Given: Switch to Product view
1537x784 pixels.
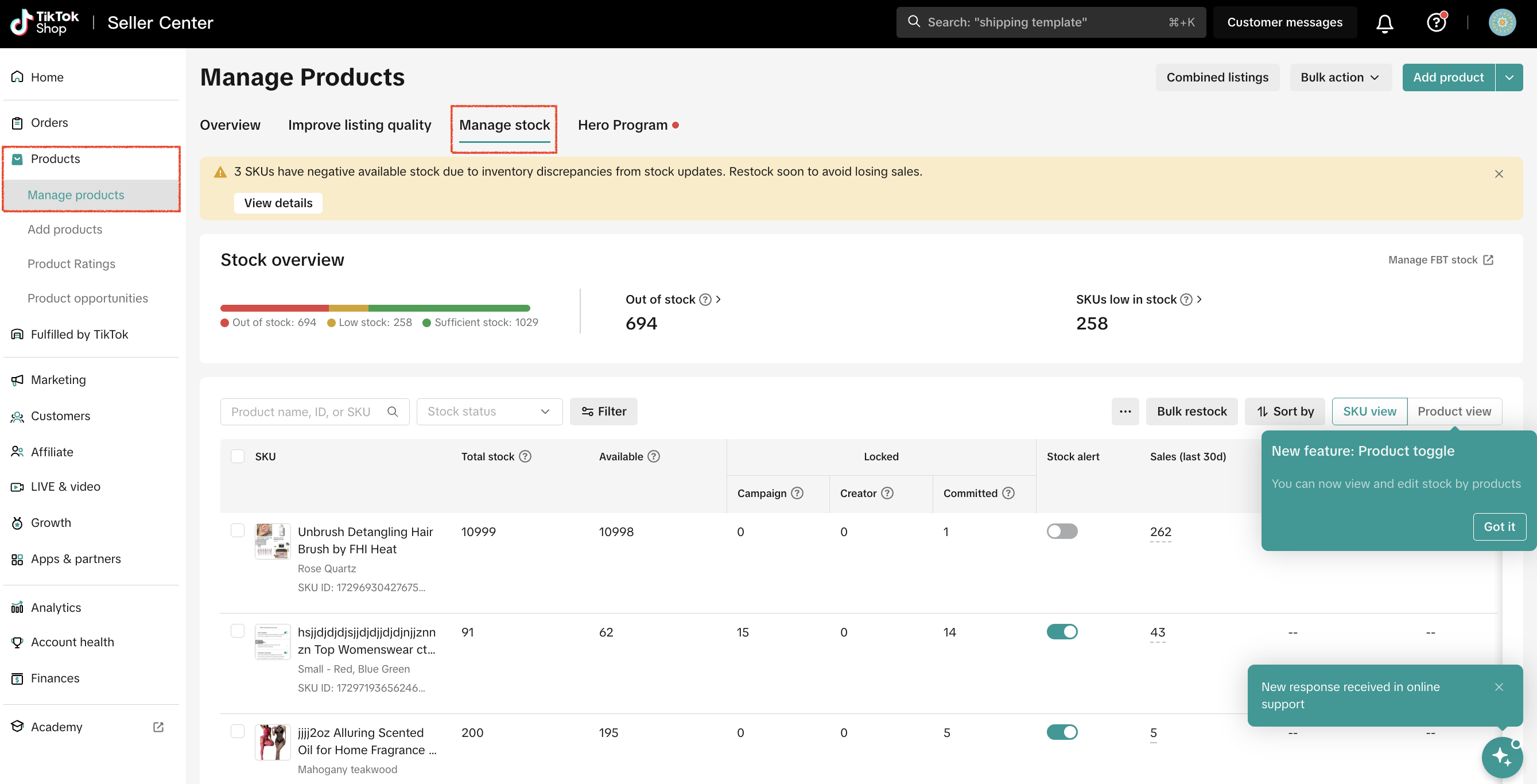Looking at the screenshot, I should (x=1454, y=412).
